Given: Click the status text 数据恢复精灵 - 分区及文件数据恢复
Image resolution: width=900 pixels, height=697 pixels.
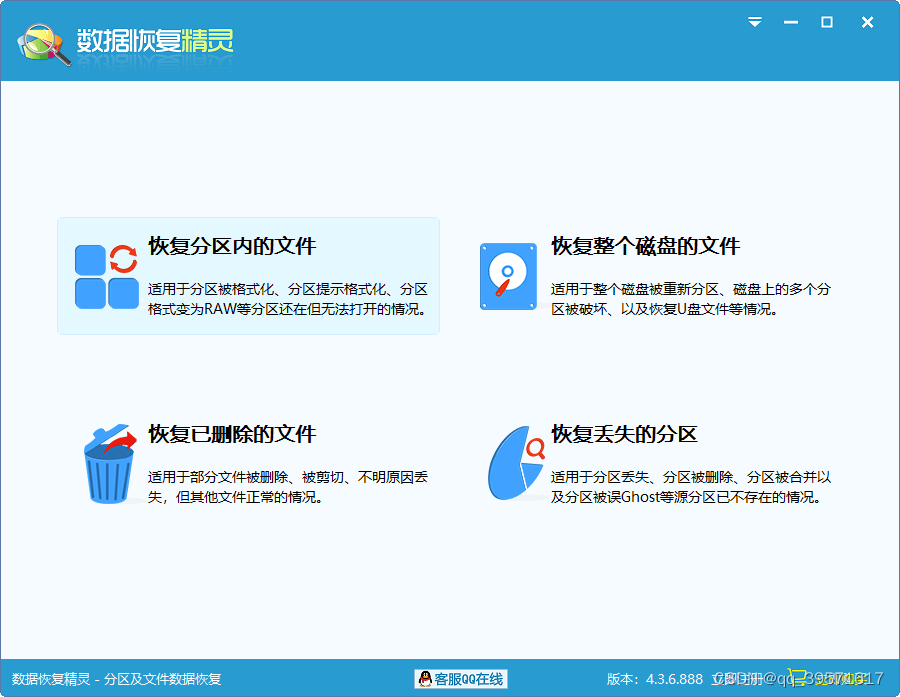Looking at the screenshot, I should tap(117, 679).
